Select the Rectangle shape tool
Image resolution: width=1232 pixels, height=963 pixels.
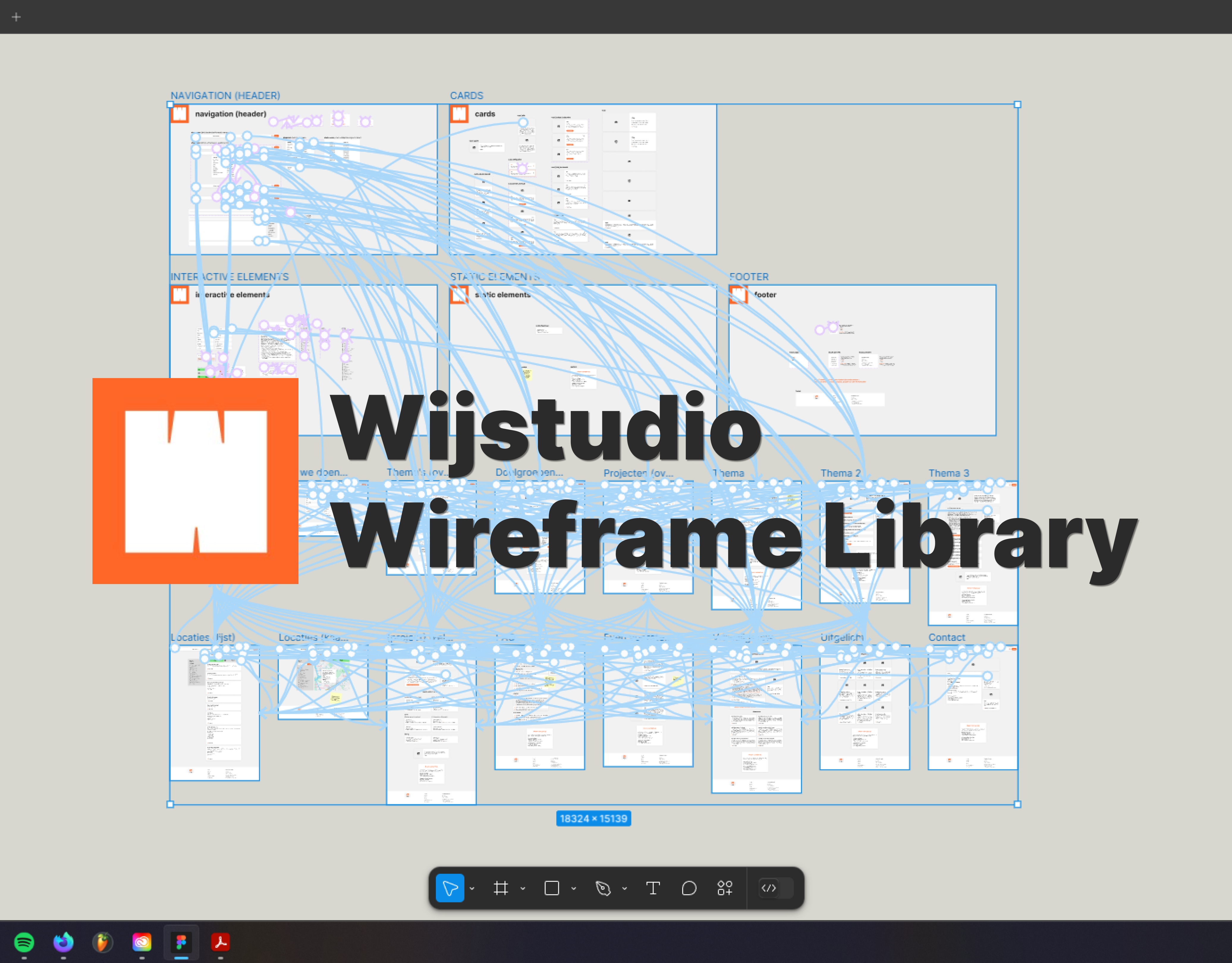[x=552, y=888]
